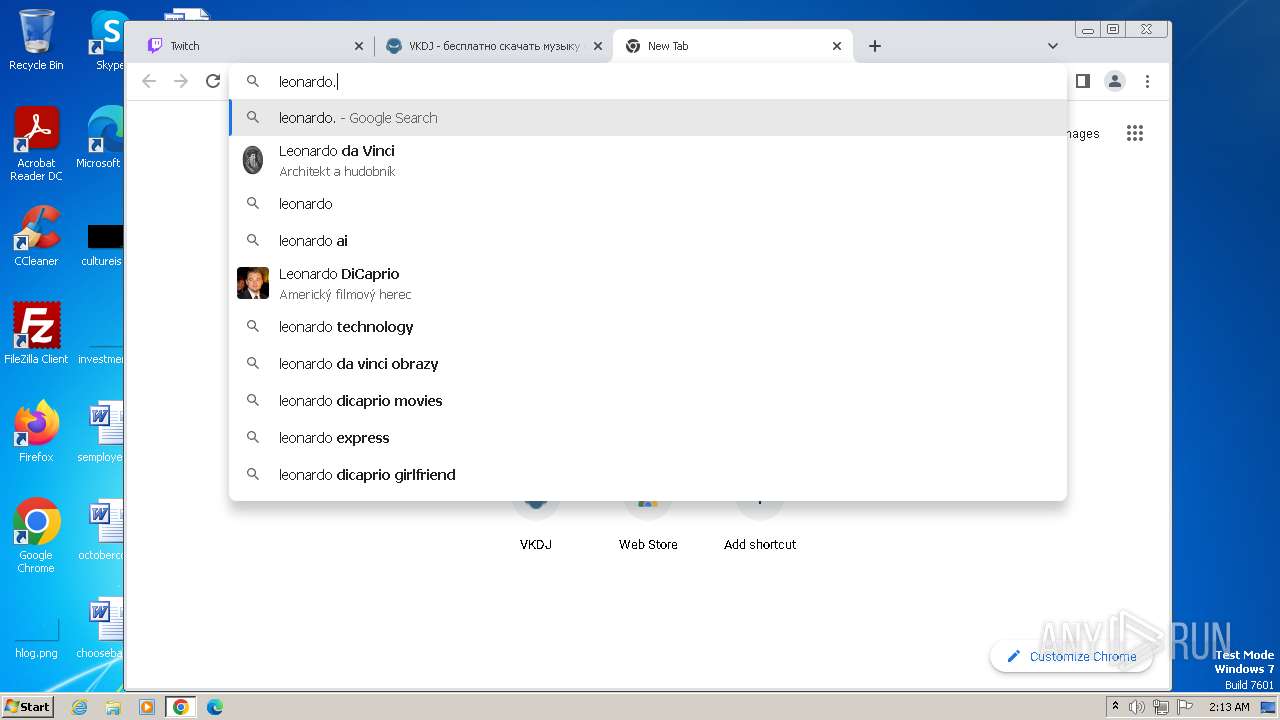Pick the plain 'leonardo' suggestion

coord(648,204)
